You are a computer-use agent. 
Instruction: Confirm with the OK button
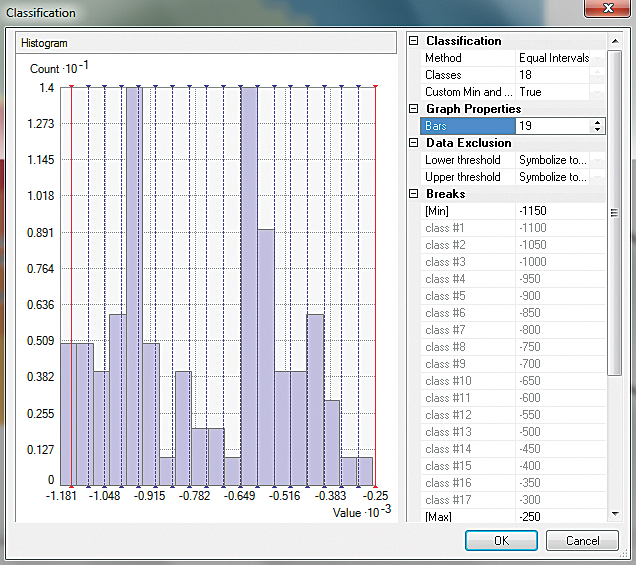click(x=501, y=541)
